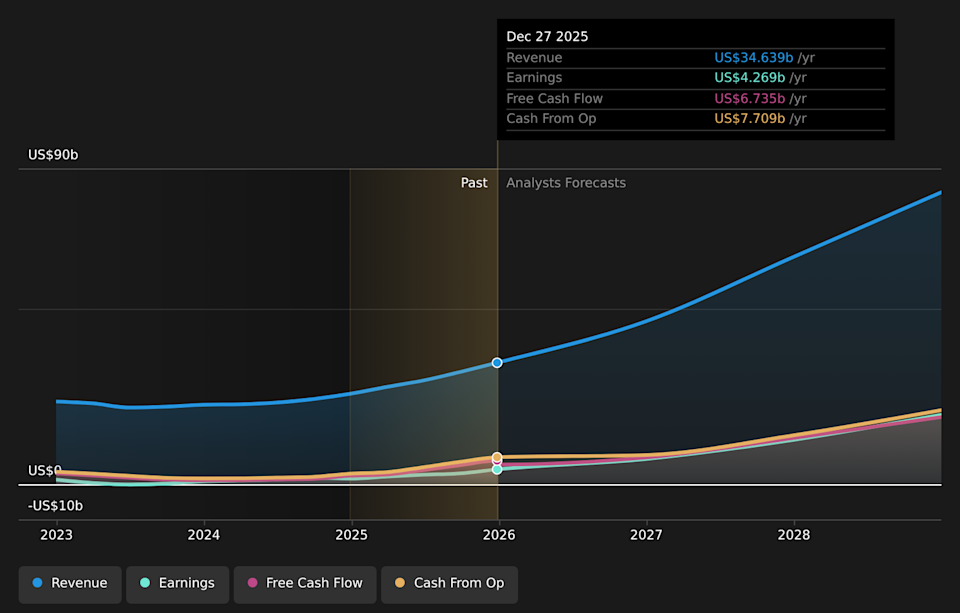Select the 2025 year axis label

click(x=351, y=535)
